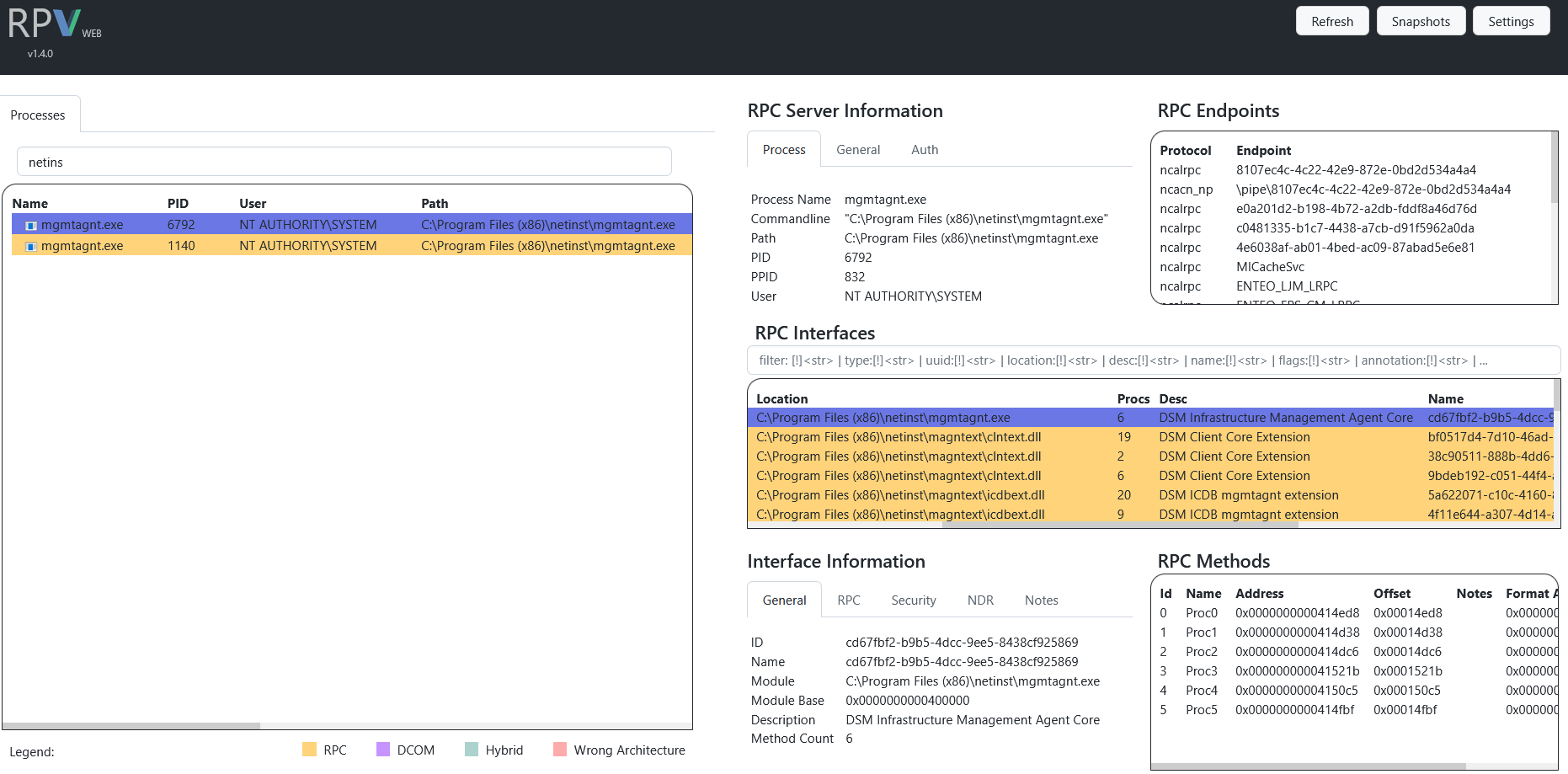Click the RPV WEB logo
This screenshot has height=774, width=1568.
(x=55, y=25)
